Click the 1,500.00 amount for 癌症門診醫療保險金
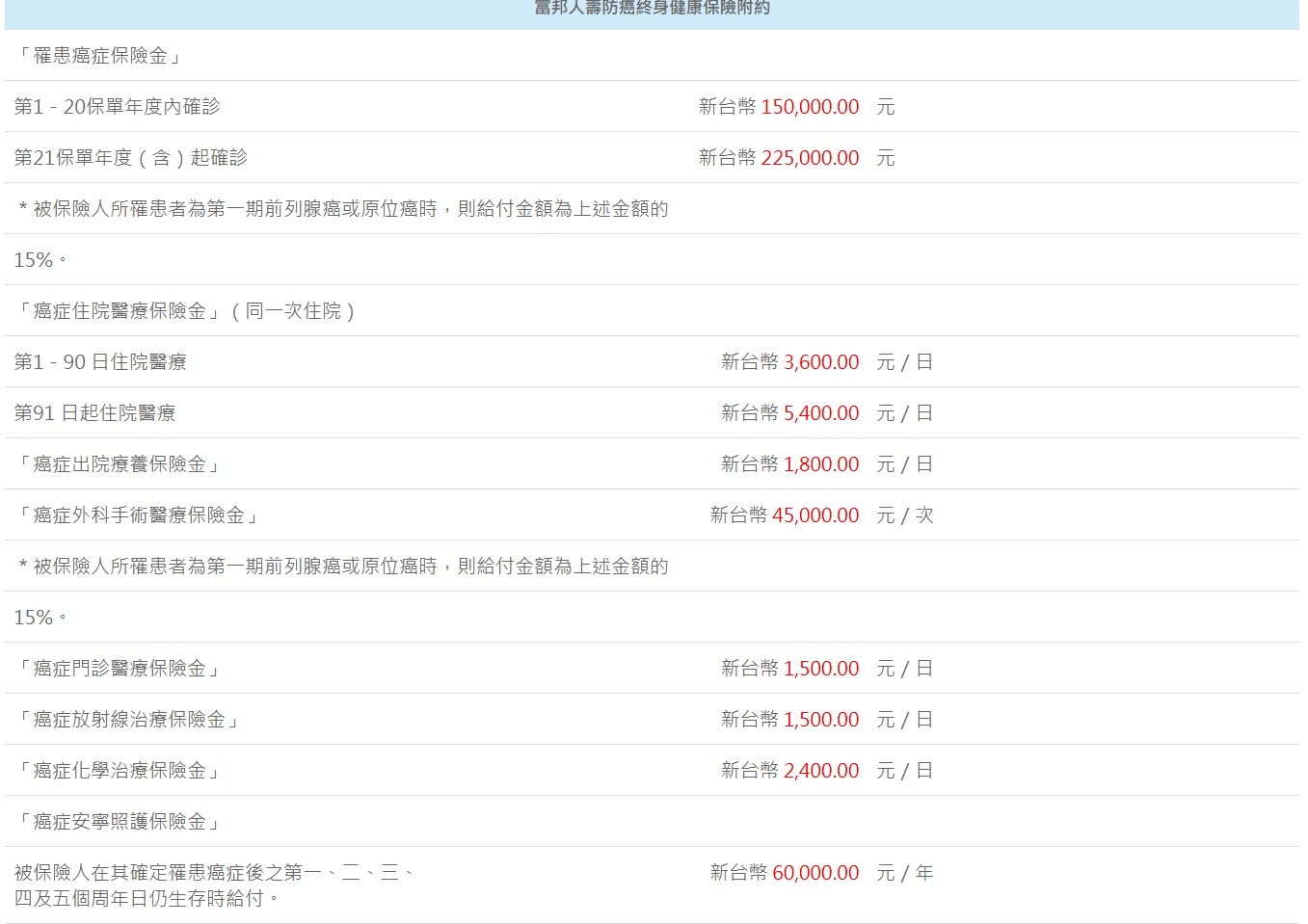Viewport: 1308px width, 924px height. [x=821, y=669]
